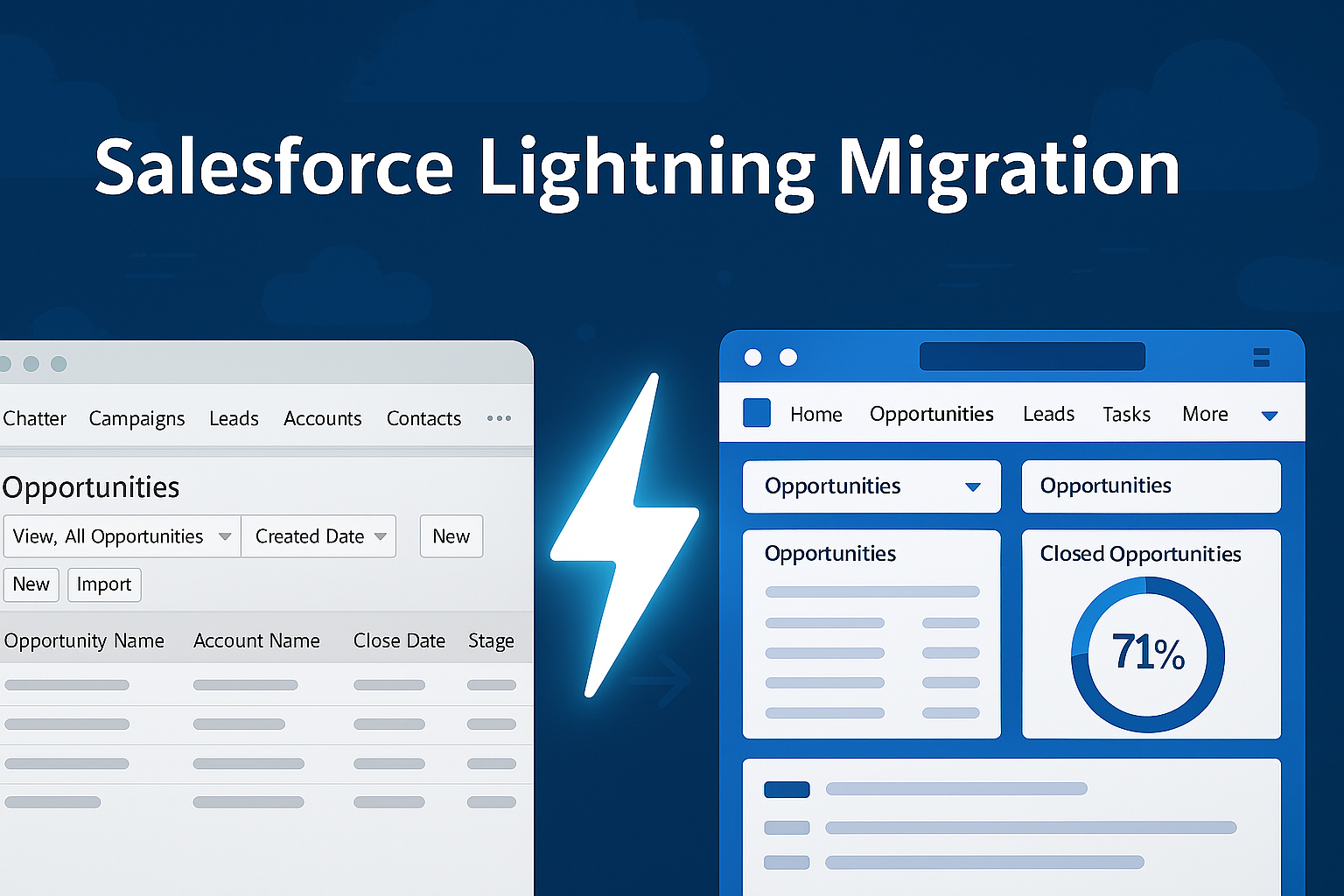Switch to the Tasks tab
Screen dimensions: 1344x896
1126,414
